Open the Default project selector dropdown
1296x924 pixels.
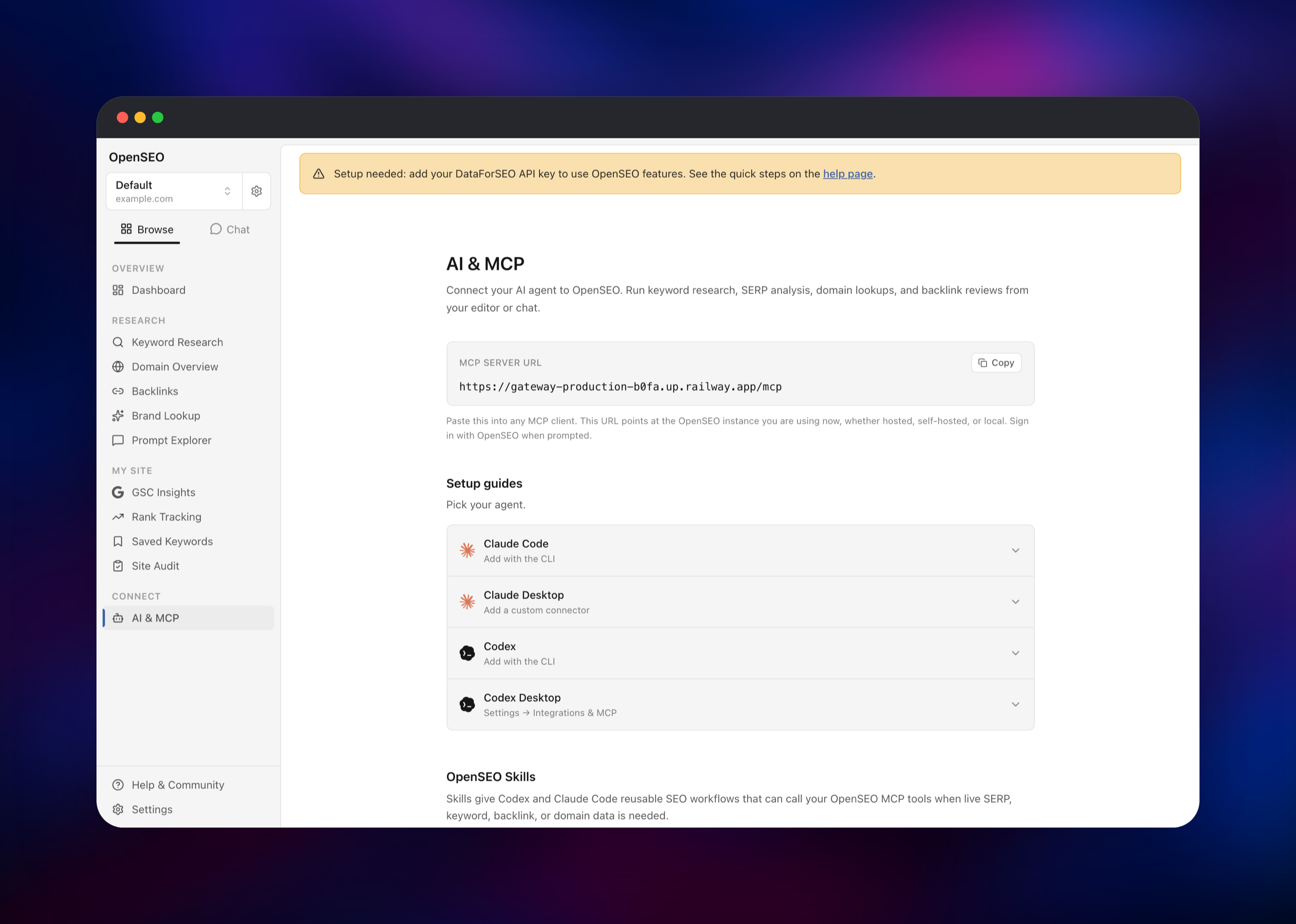click(x=174, y=191)
